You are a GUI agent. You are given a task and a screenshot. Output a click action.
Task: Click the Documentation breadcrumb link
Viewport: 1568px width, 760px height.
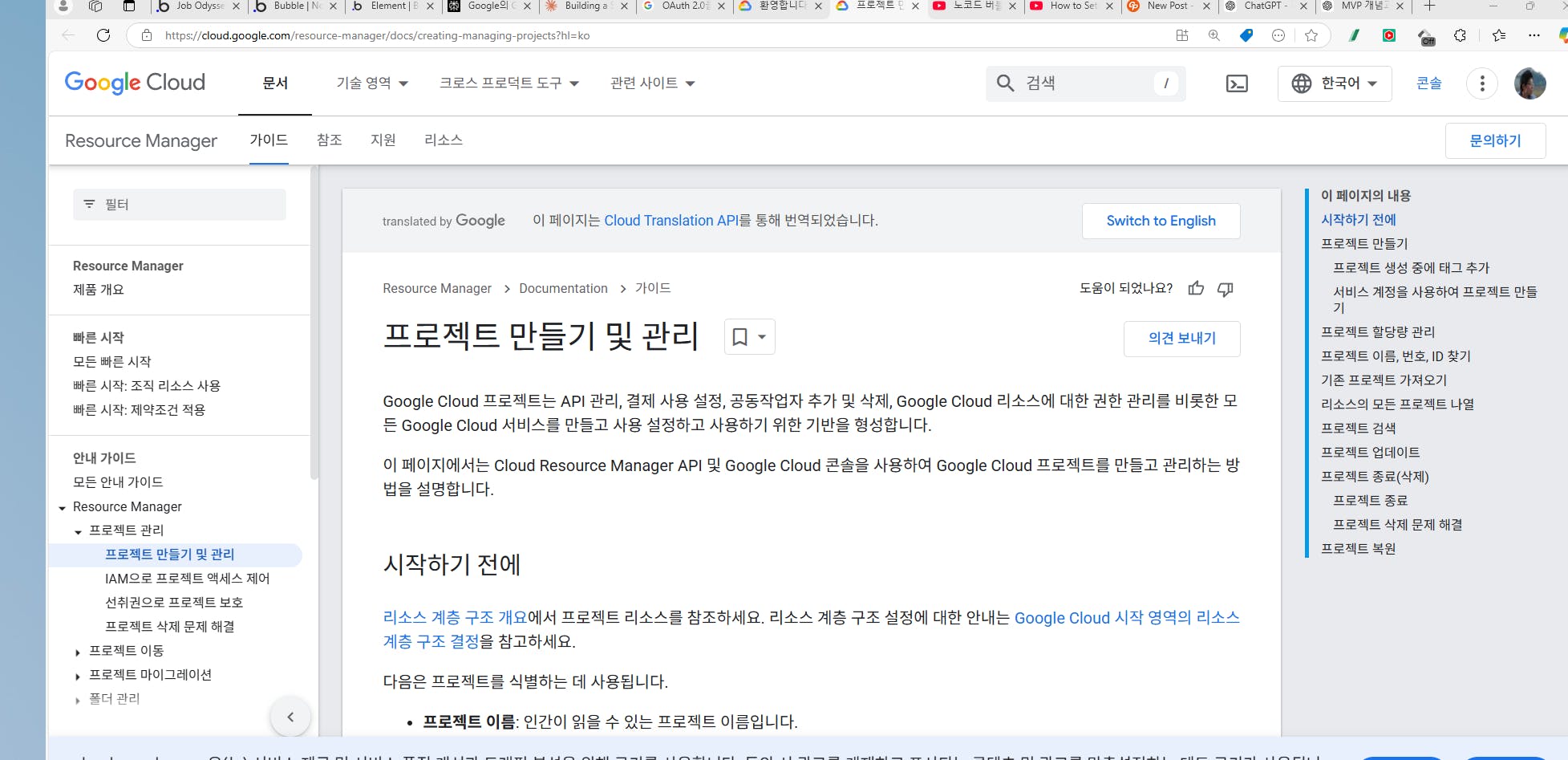click(563, 289)
